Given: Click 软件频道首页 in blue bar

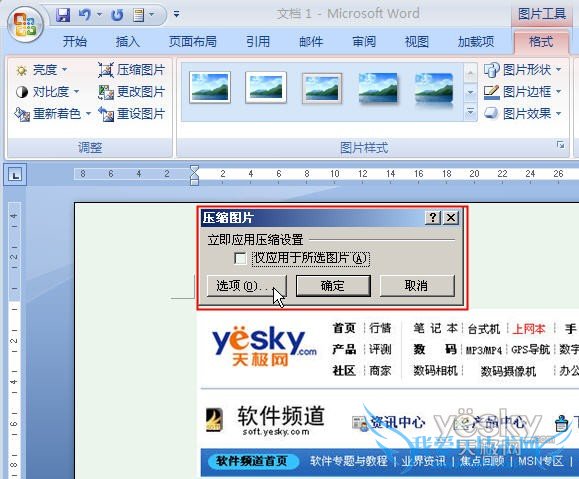Looking at the screenshot, I should [252, 461].
